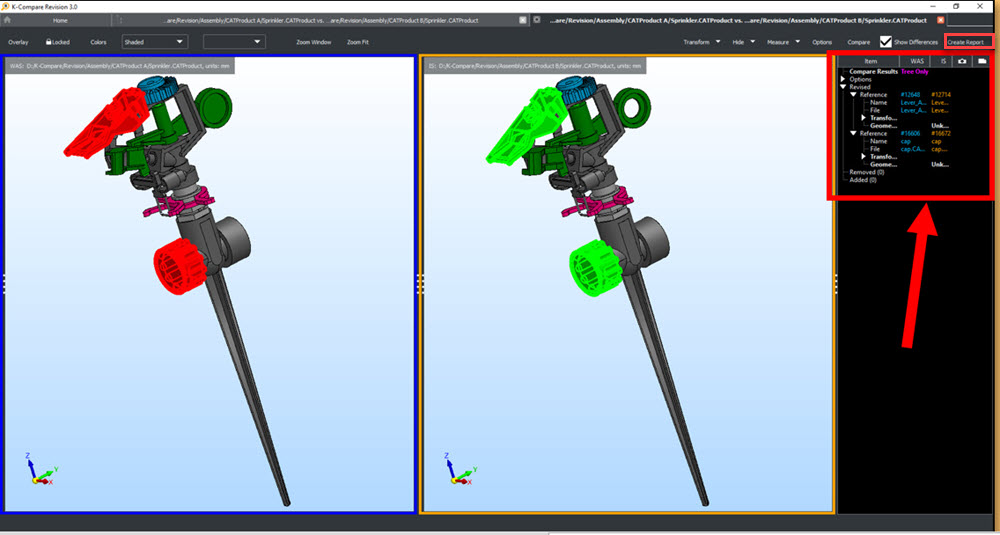The width and height of the screenshot is (1000, 535).
Task: Switch to the Home tab
Action: (x=61, y=20)
